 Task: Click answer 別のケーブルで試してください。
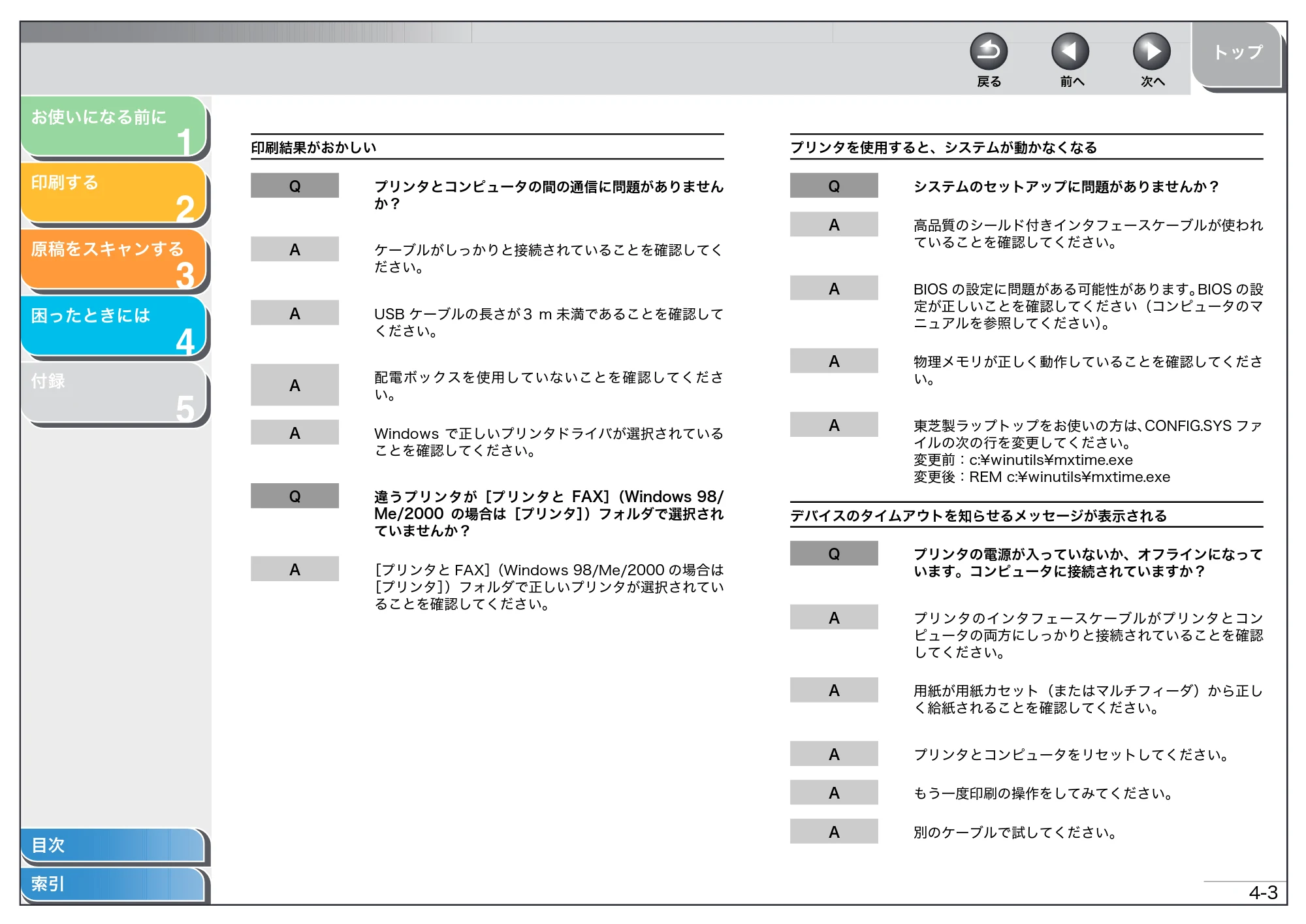[x=1015, y=833]
